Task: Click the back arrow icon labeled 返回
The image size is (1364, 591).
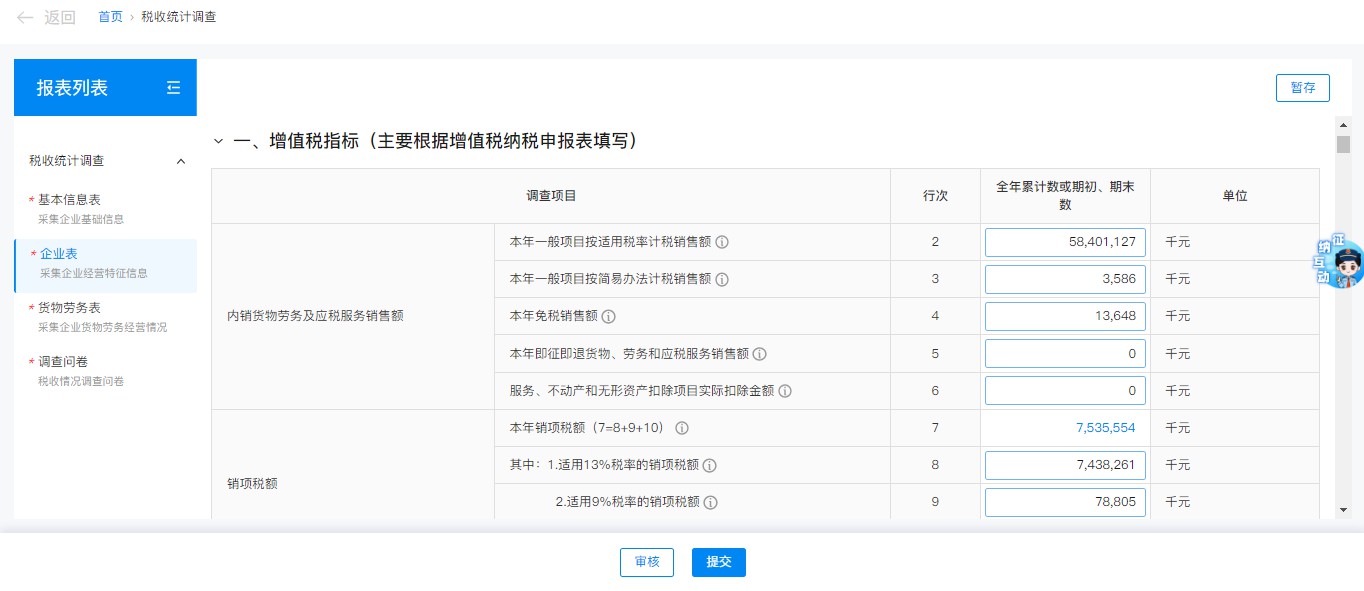Action: point(26,17)
